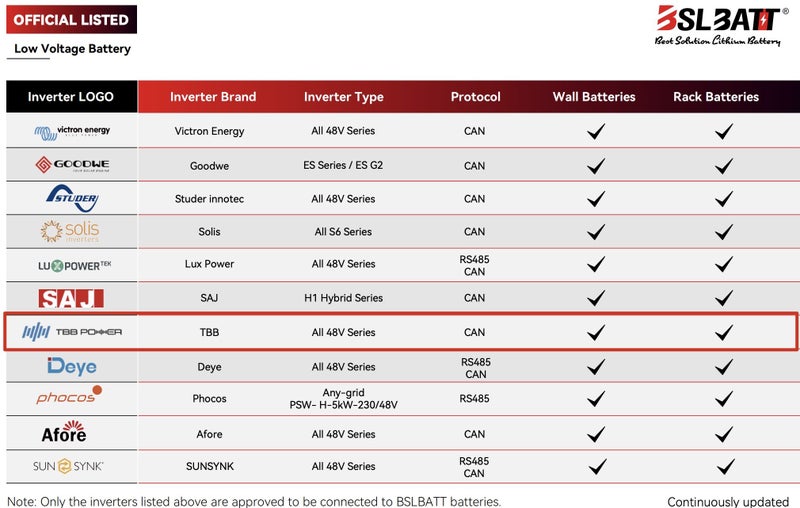Click the Deye logo
Viewport: 800px width, 508px height.
click(72, 366)
